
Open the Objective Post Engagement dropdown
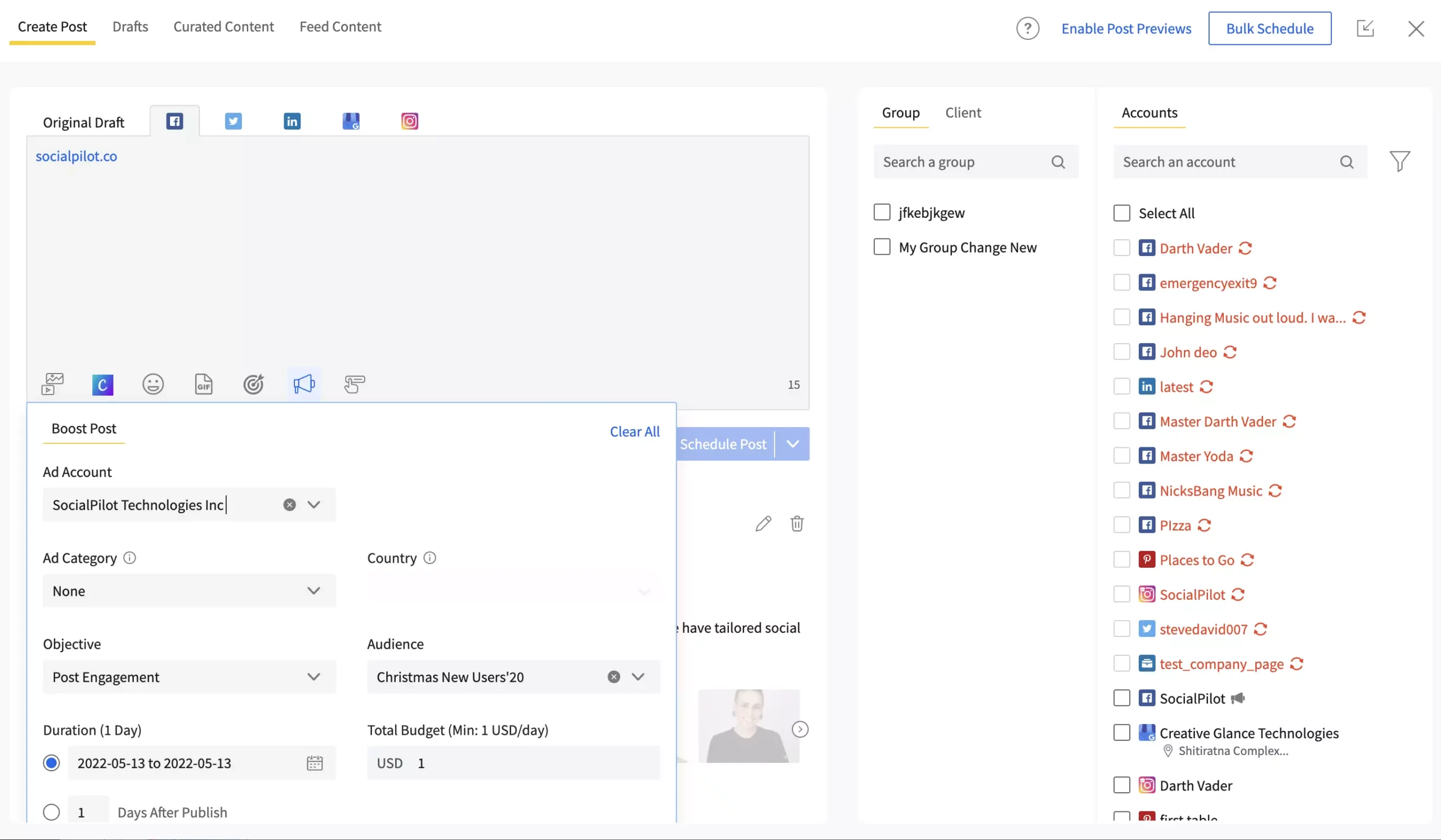[189, 677]
